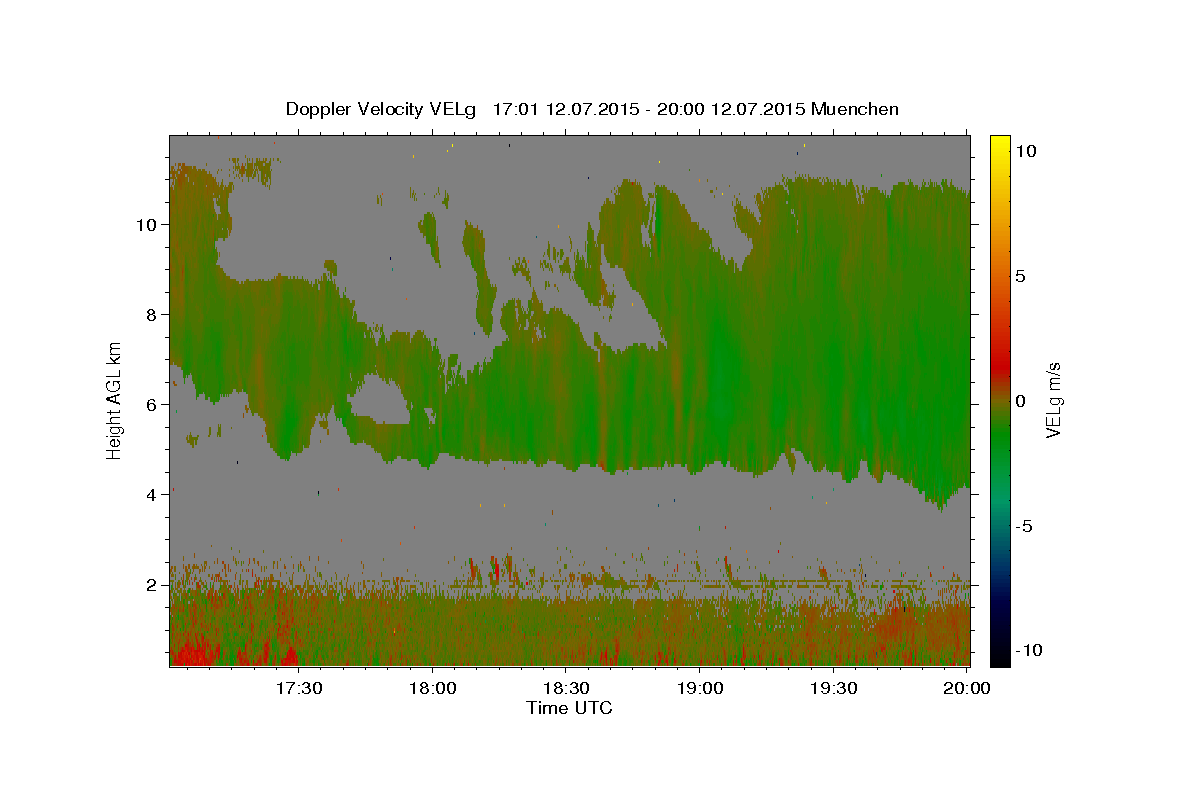Click the location name "Muenchen" in the title
The width and height of the screenshot is (1200, 800).
pyautogui.click(x=855, y=109)
